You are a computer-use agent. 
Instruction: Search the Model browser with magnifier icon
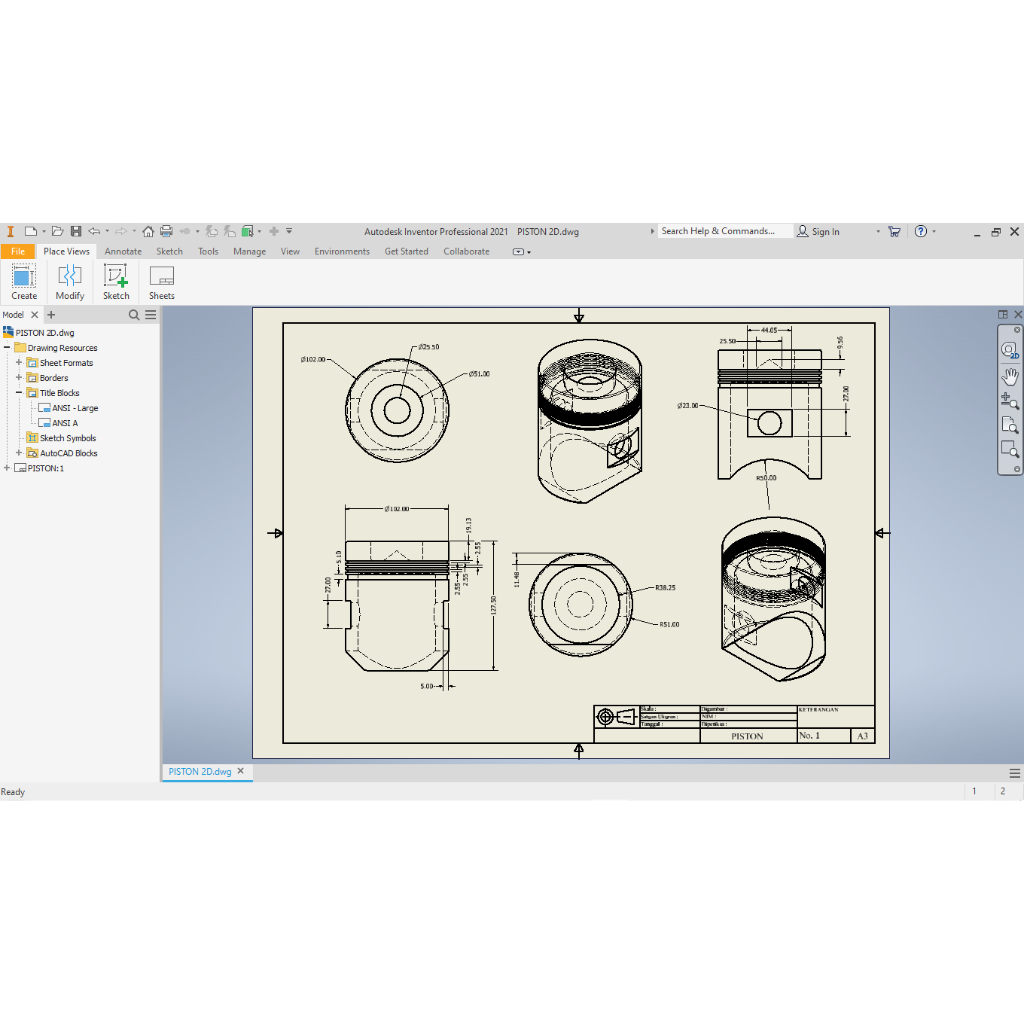134,315
